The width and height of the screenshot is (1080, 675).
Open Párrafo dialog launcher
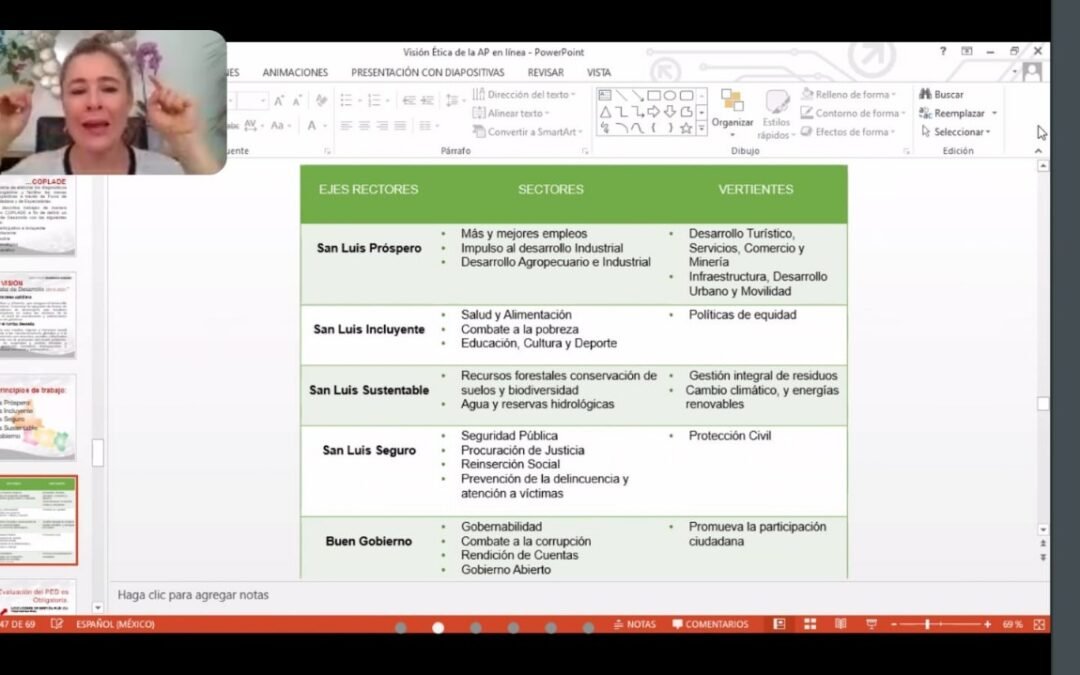[x=585, y=151]
